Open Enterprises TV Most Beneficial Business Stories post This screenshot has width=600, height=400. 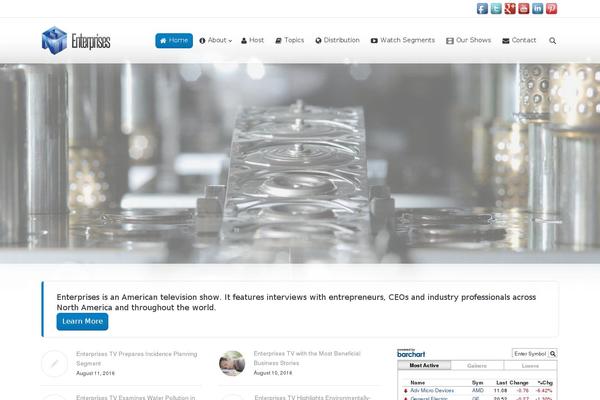click(x=307, y=358)
